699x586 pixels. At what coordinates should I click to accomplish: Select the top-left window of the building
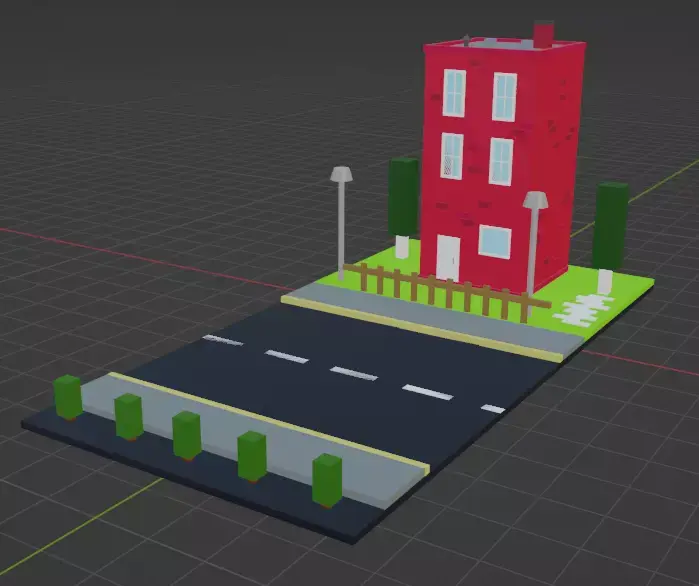pos(454,93)
